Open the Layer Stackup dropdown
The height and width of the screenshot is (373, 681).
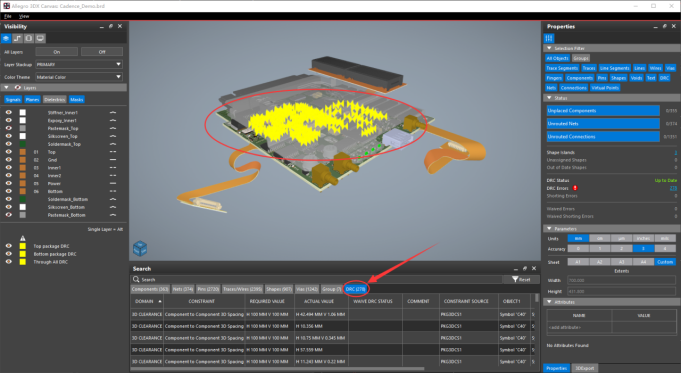(79, 64)
